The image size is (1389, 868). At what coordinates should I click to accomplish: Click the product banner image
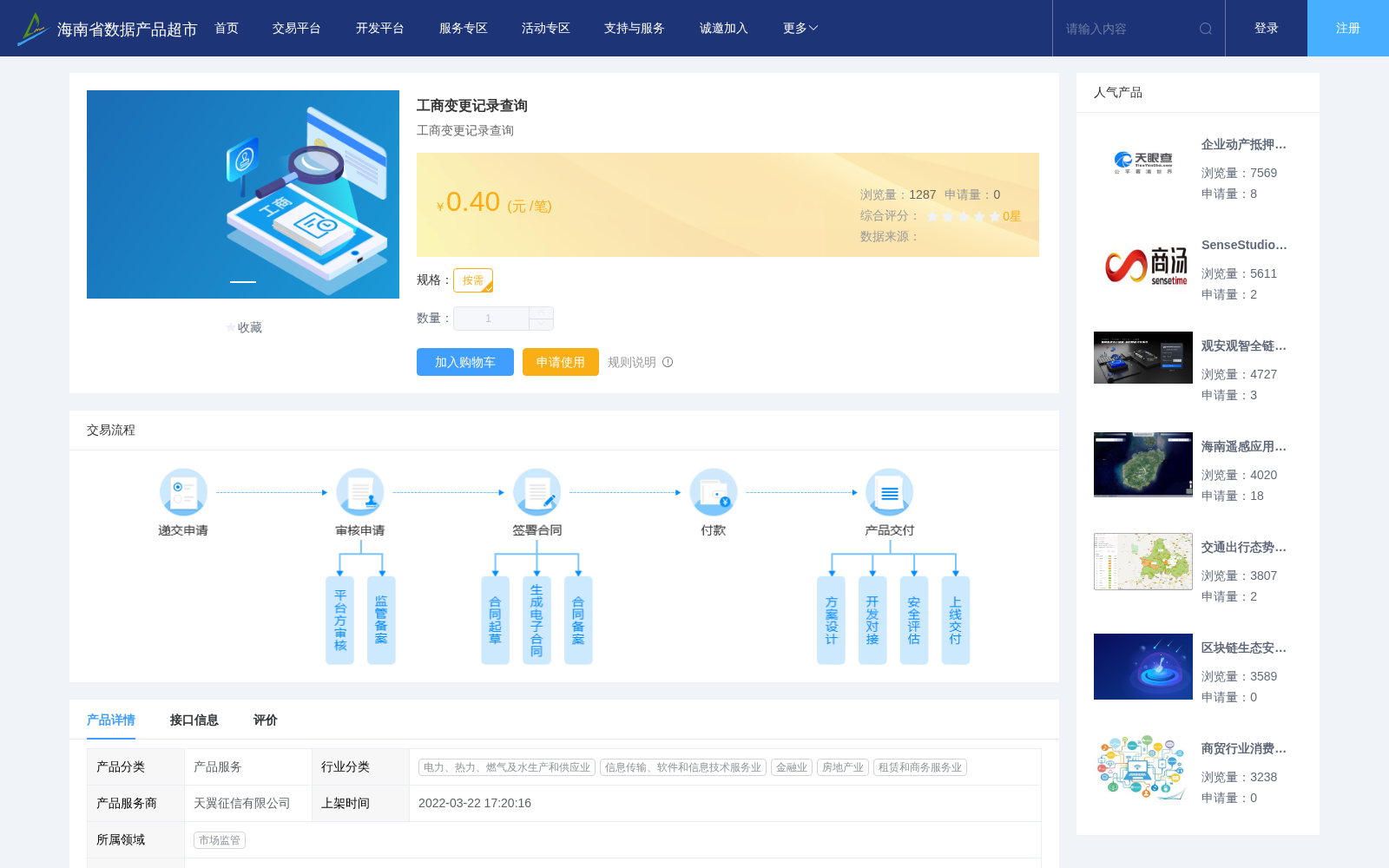243,194
